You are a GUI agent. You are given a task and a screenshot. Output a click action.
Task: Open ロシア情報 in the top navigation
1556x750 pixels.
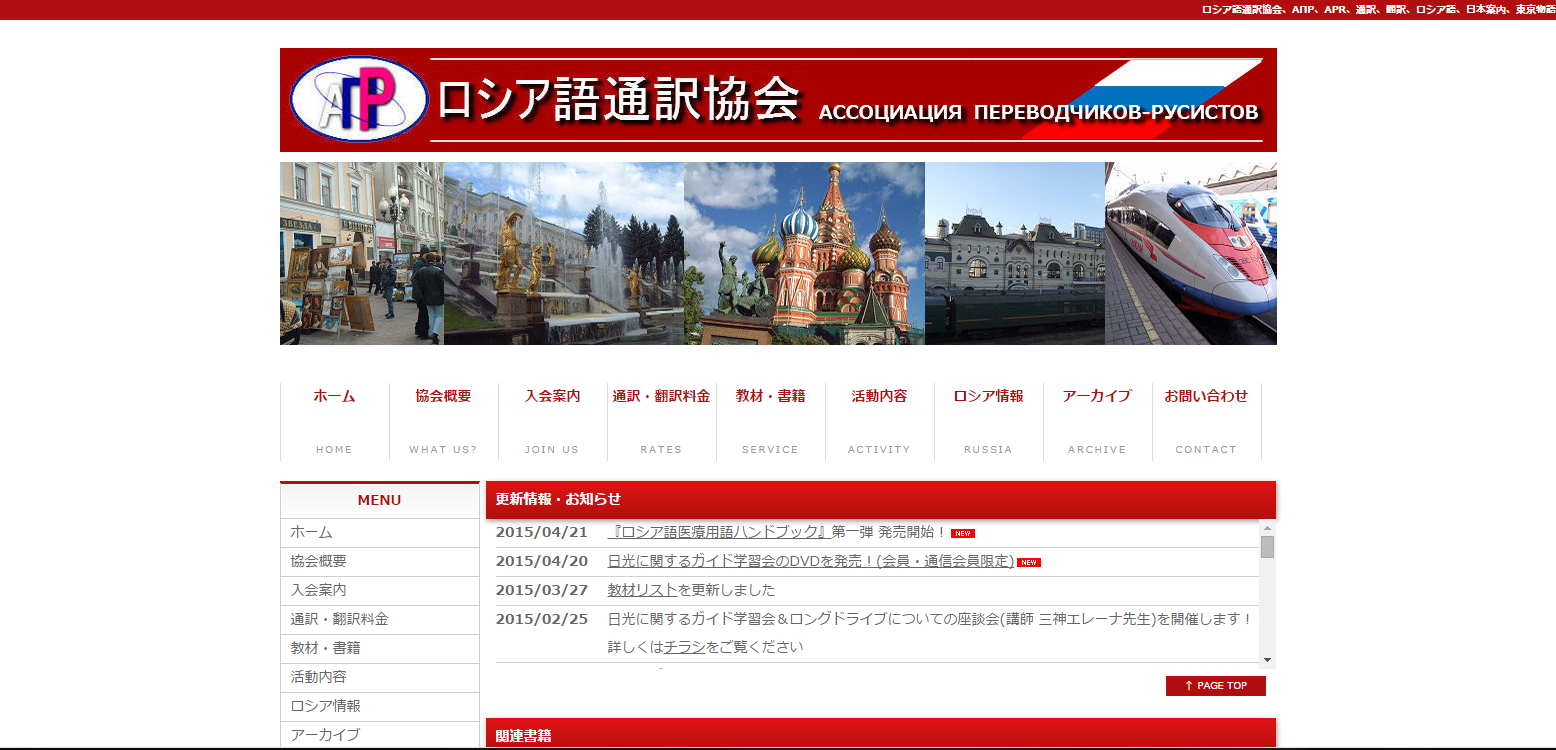(x=988, y=421)
